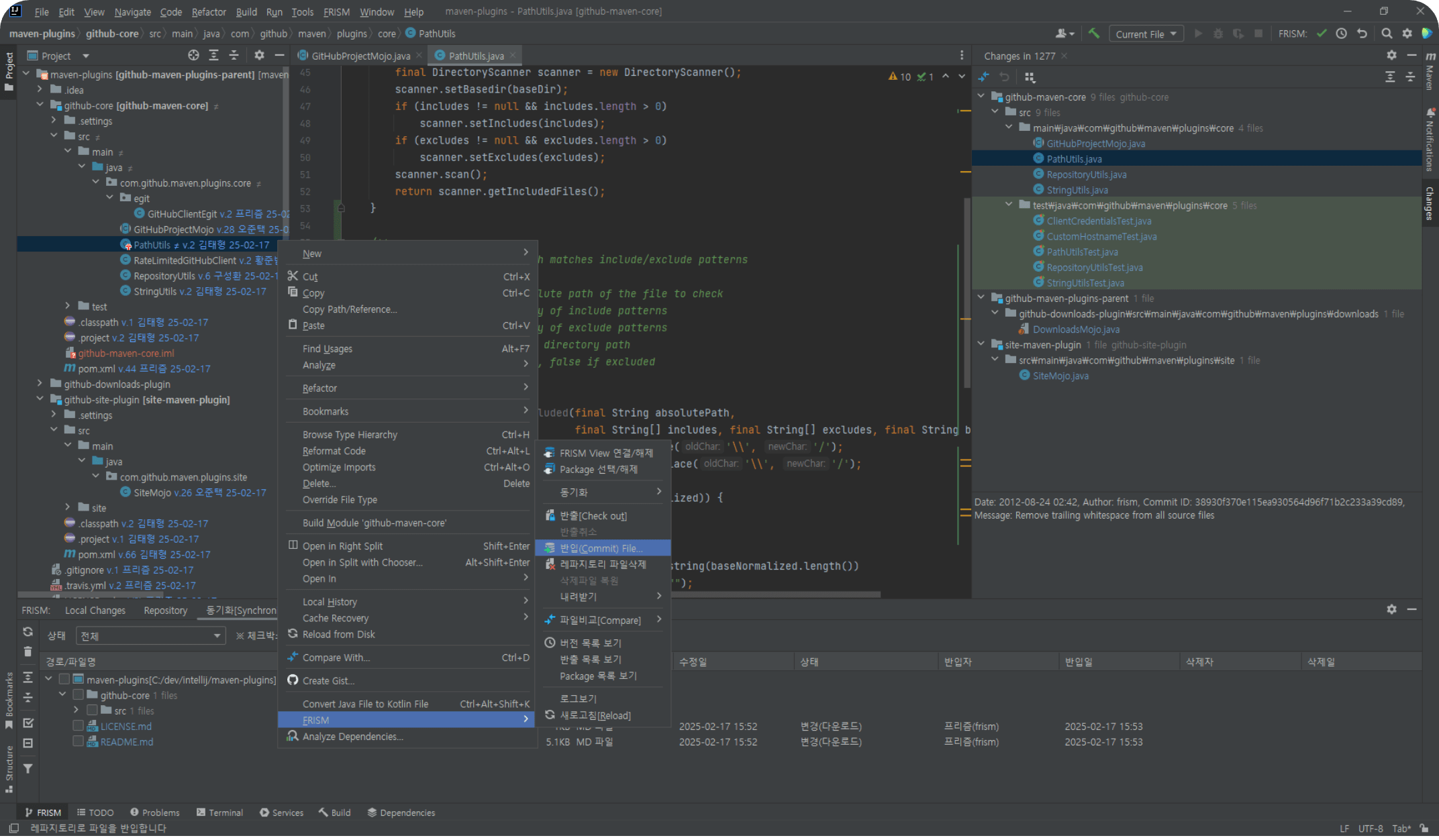
Task: Expand src folder in FRISM sync list
Action: pyautogui.click(x=77, y=711)
